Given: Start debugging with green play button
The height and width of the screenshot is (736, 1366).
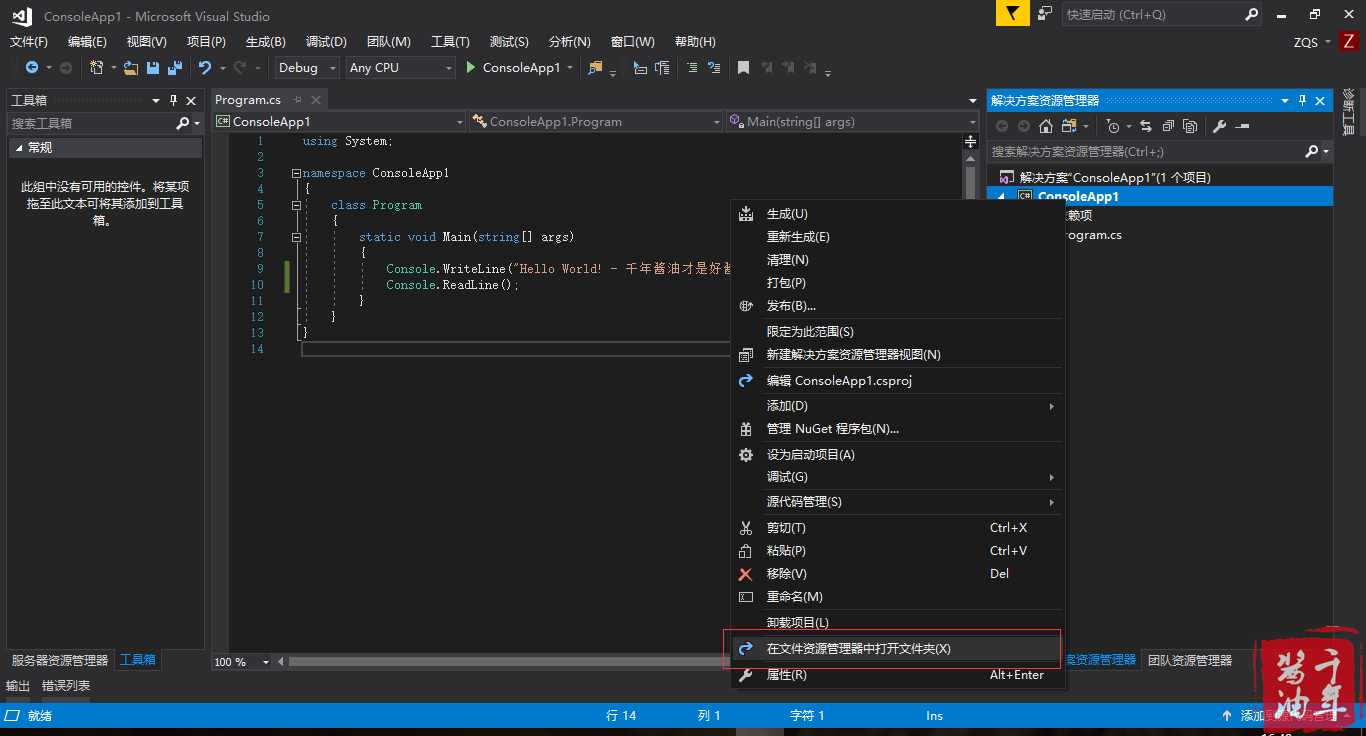Looking at the screenshot, I should pyautogui.click(x=472, y=68).
